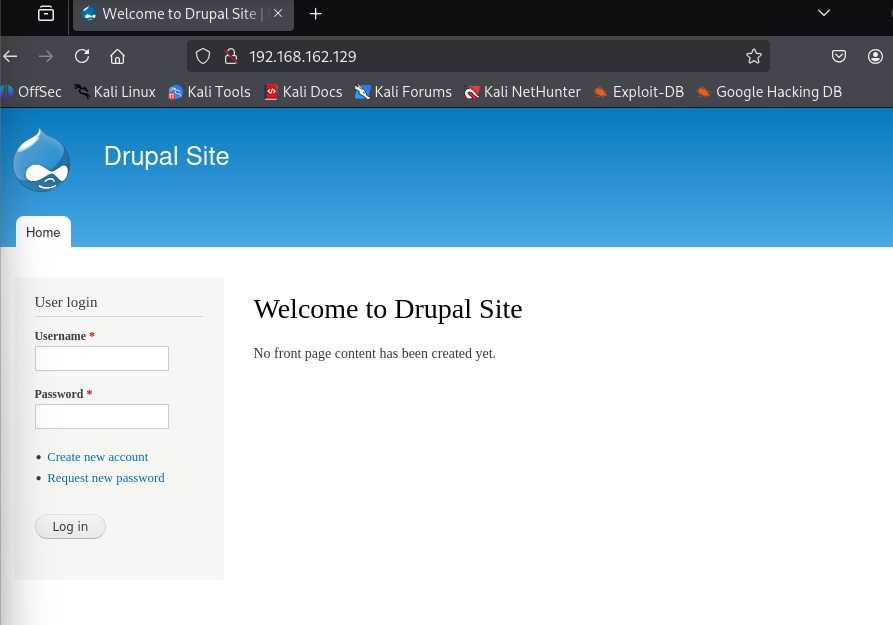Viewport: 893px width, 625px height.
Task: Go back using the back arrow
Action: point(10,56)
